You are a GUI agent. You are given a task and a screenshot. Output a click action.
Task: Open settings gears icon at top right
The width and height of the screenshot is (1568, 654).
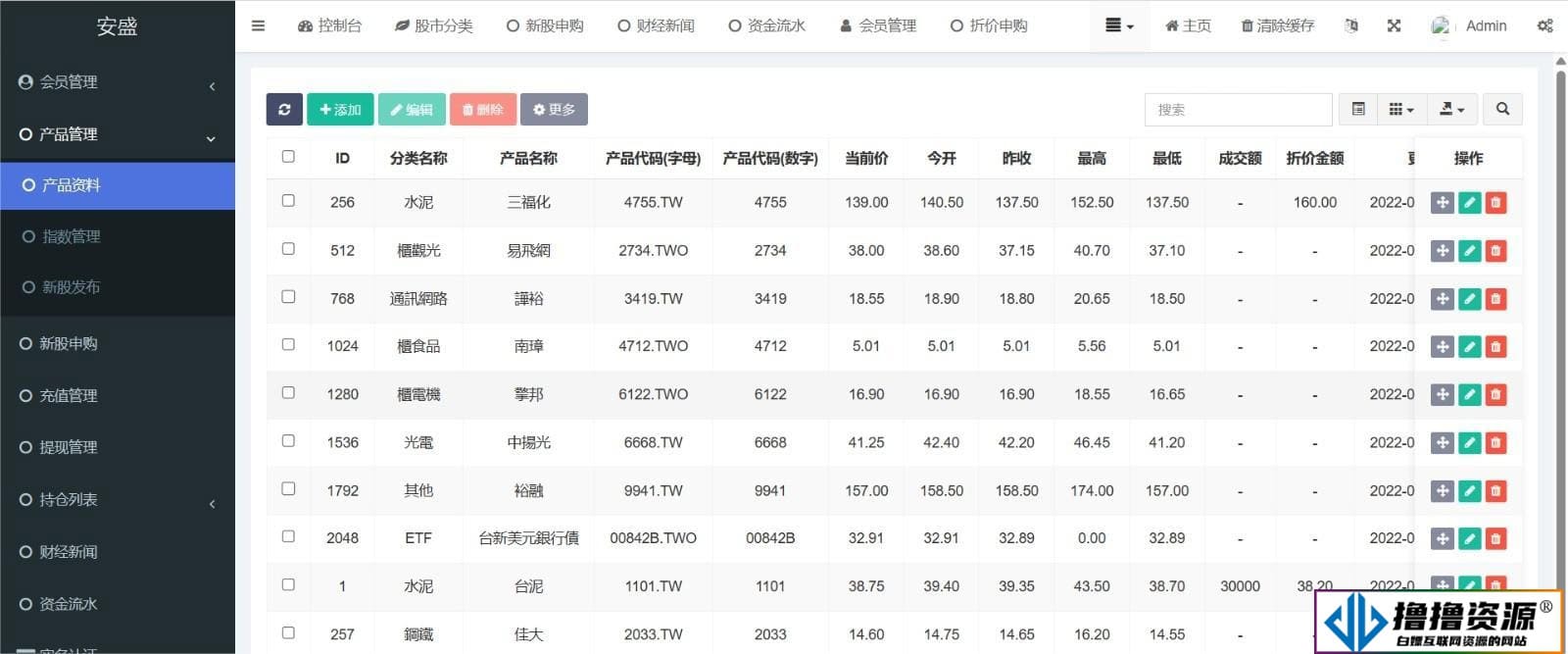(1544, 25)
